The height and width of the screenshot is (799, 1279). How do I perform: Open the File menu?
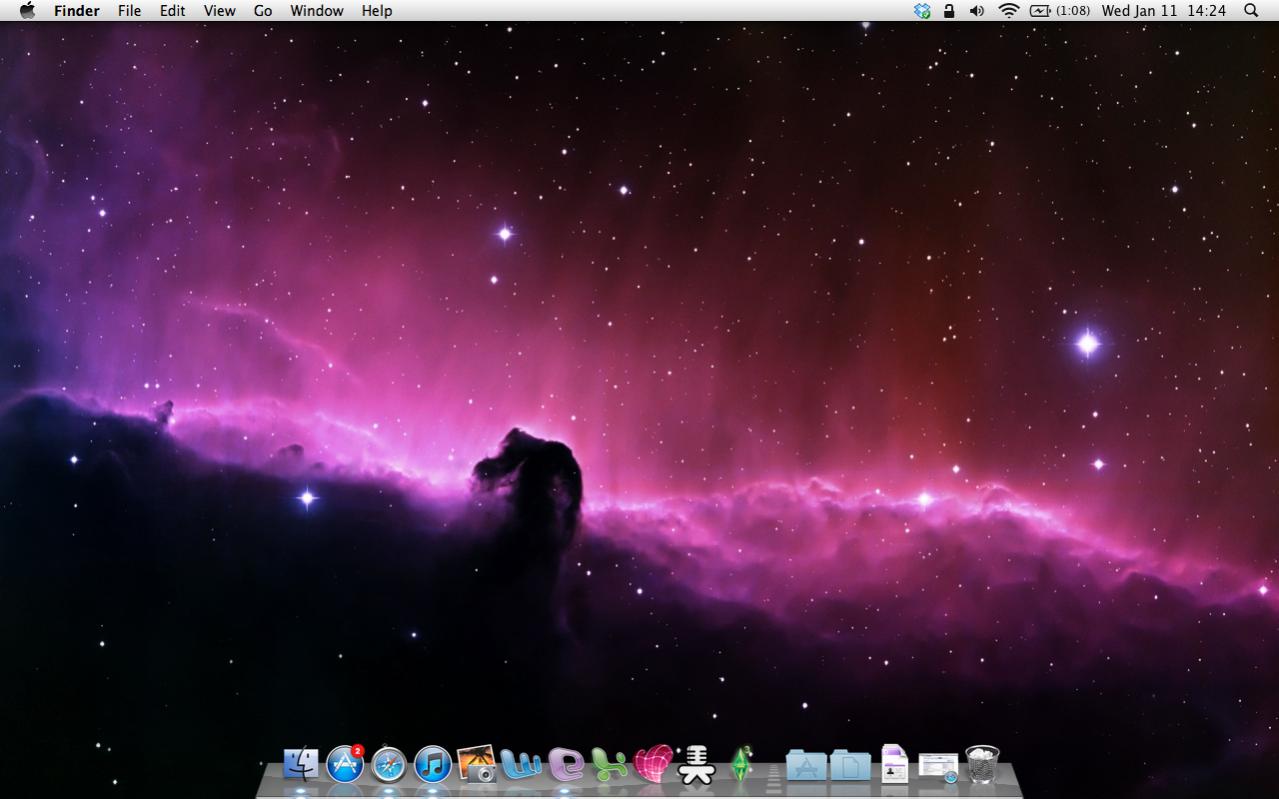coord(129,11)
